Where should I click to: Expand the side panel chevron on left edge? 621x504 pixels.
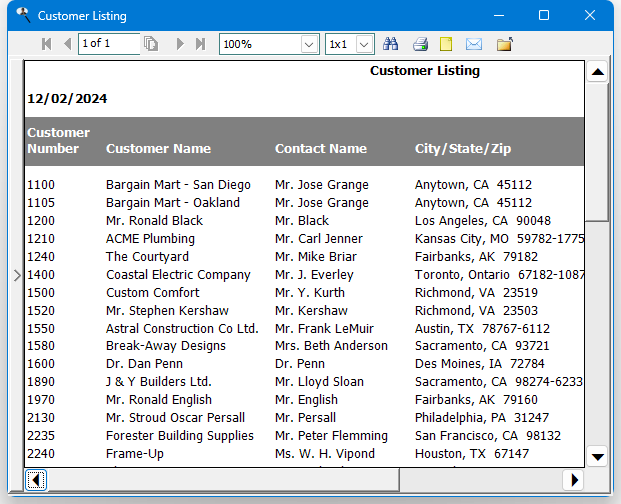pyautogui.click(x=17, y=275)
